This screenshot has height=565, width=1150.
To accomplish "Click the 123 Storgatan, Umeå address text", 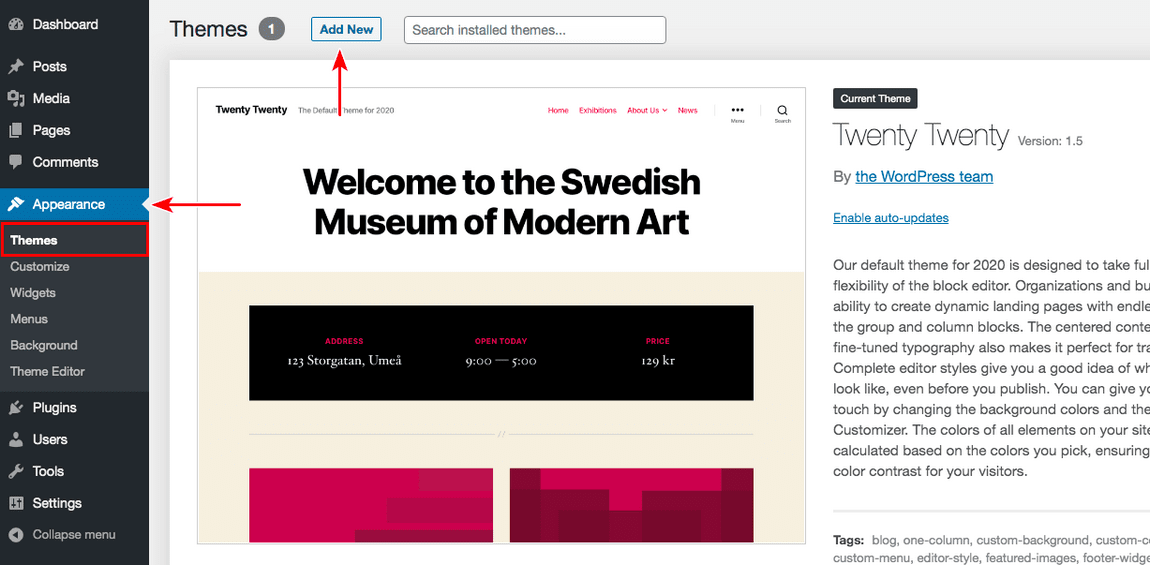I will (344, 360).
